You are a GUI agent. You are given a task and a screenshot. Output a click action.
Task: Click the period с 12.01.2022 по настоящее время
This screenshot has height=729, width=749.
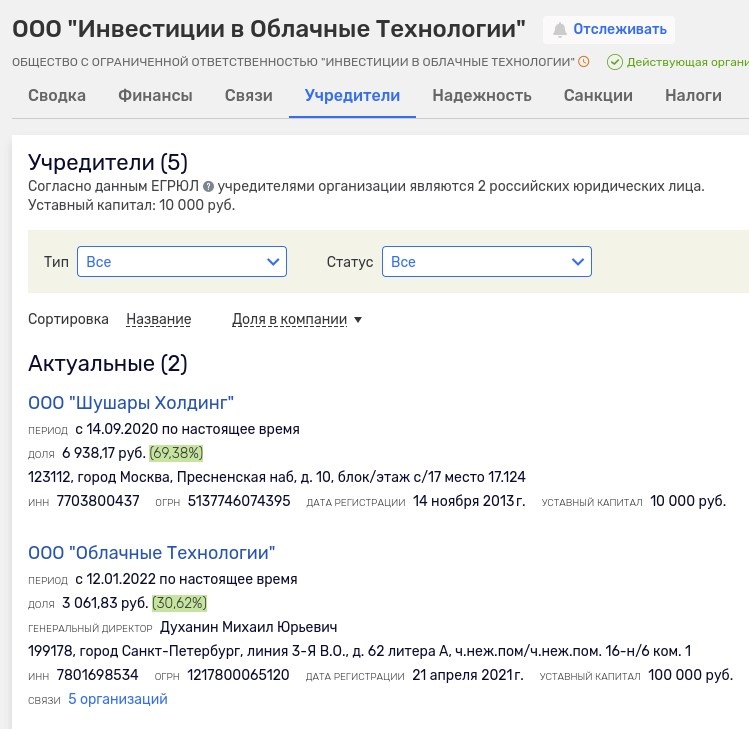(186, 579)
